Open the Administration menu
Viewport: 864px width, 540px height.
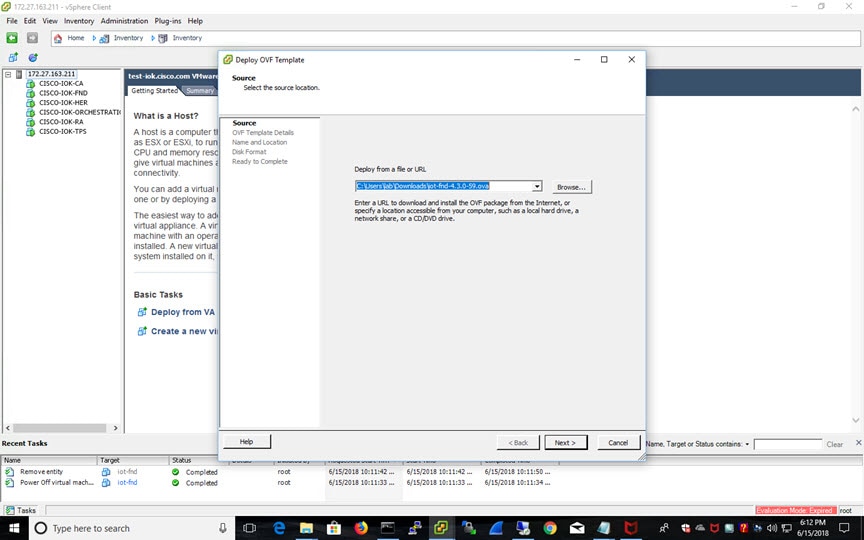point(124,21)
